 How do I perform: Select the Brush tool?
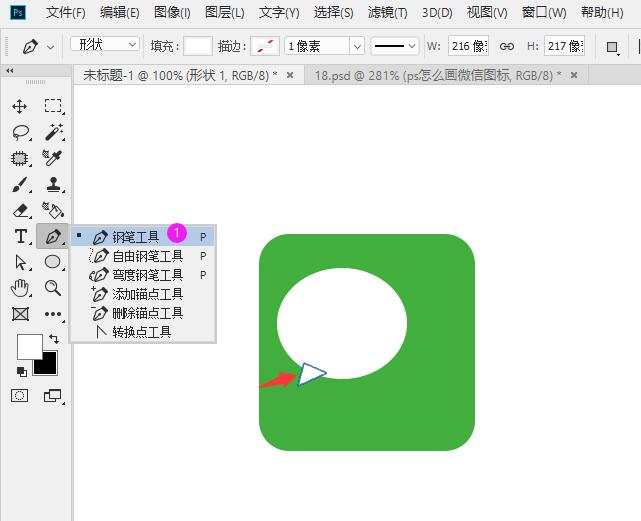(x=20, y=184)
